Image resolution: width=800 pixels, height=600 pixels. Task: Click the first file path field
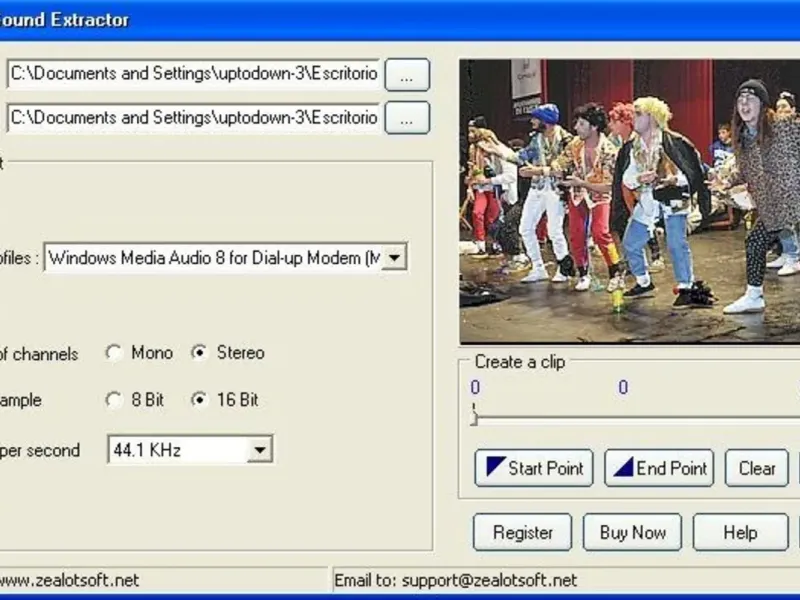click(x=193, y=74)
